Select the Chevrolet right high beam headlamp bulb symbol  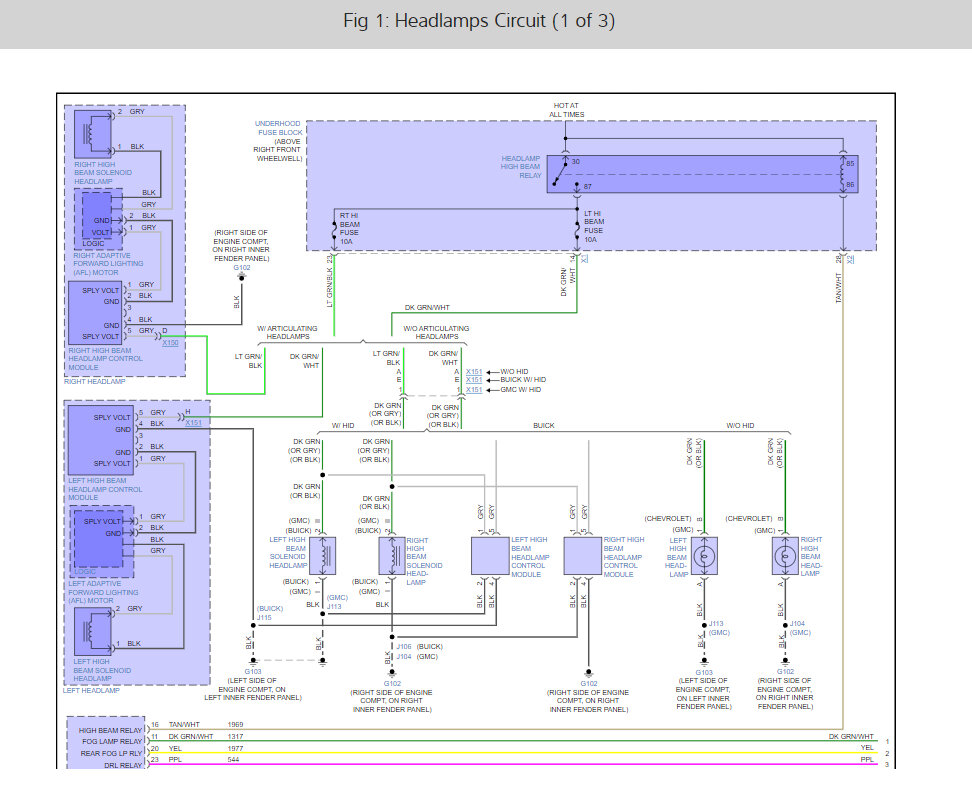click(785, 556)
